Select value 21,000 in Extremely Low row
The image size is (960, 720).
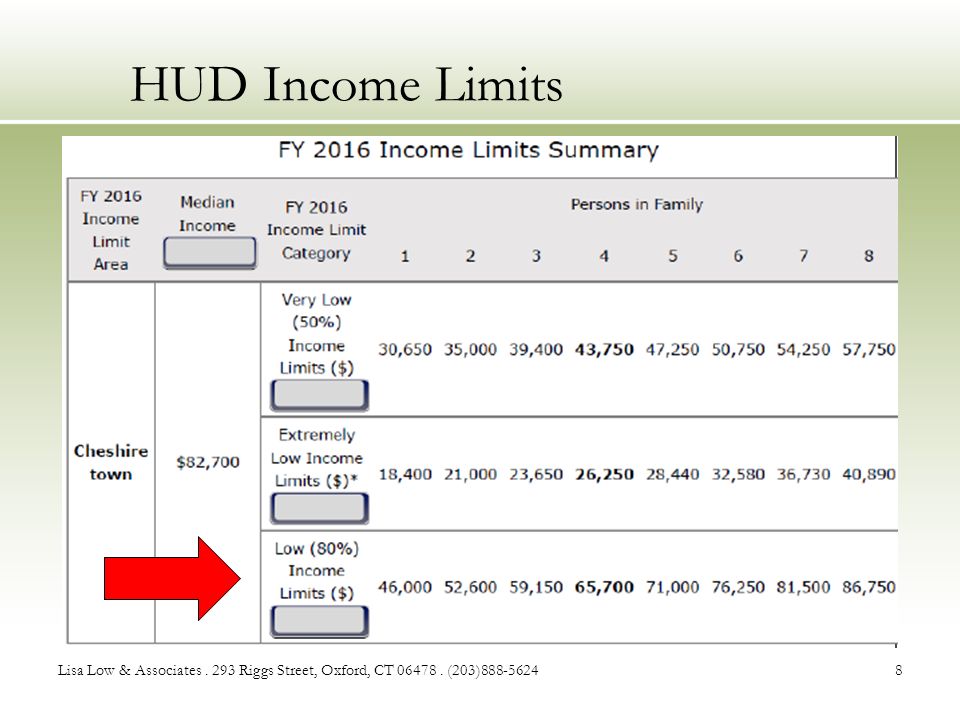pyautogui.click(x=470, y=474)
